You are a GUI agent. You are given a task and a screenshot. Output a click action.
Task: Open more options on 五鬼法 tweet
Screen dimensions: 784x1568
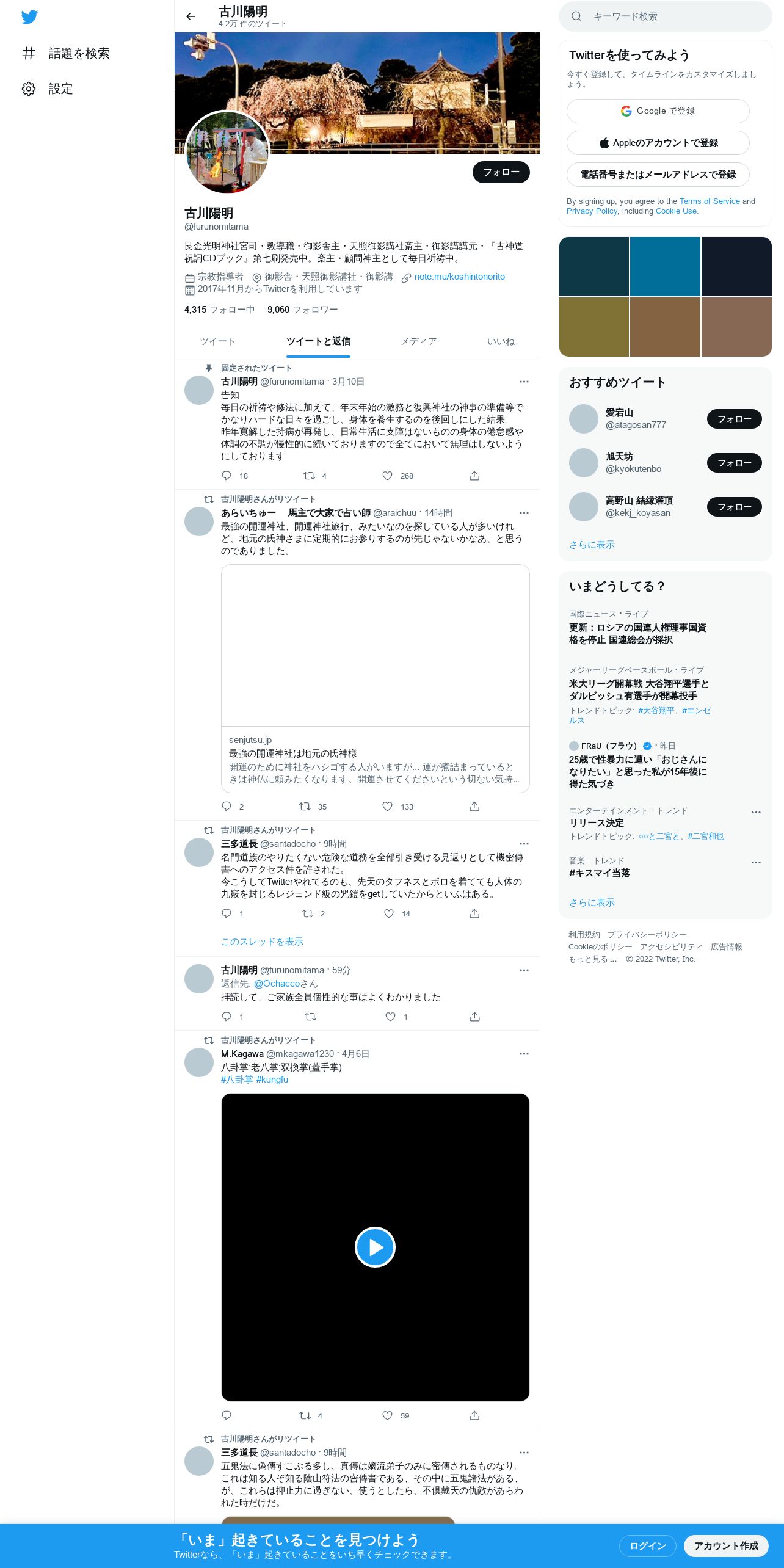(x=524, y=1453)
